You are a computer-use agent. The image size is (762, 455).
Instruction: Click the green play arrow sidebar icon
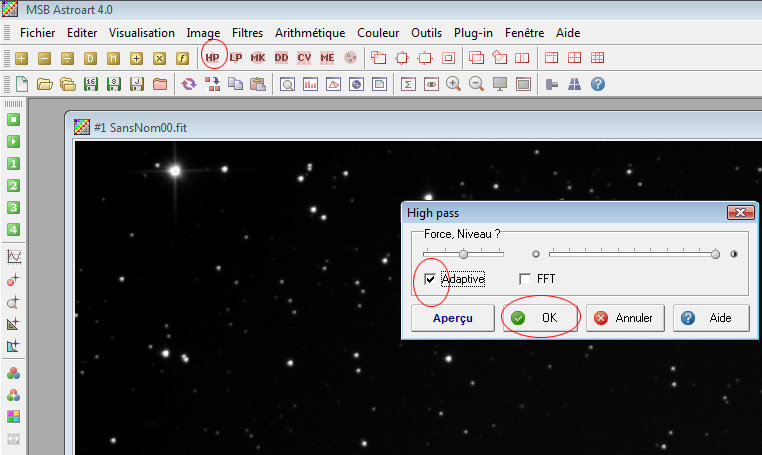point(14,141)
